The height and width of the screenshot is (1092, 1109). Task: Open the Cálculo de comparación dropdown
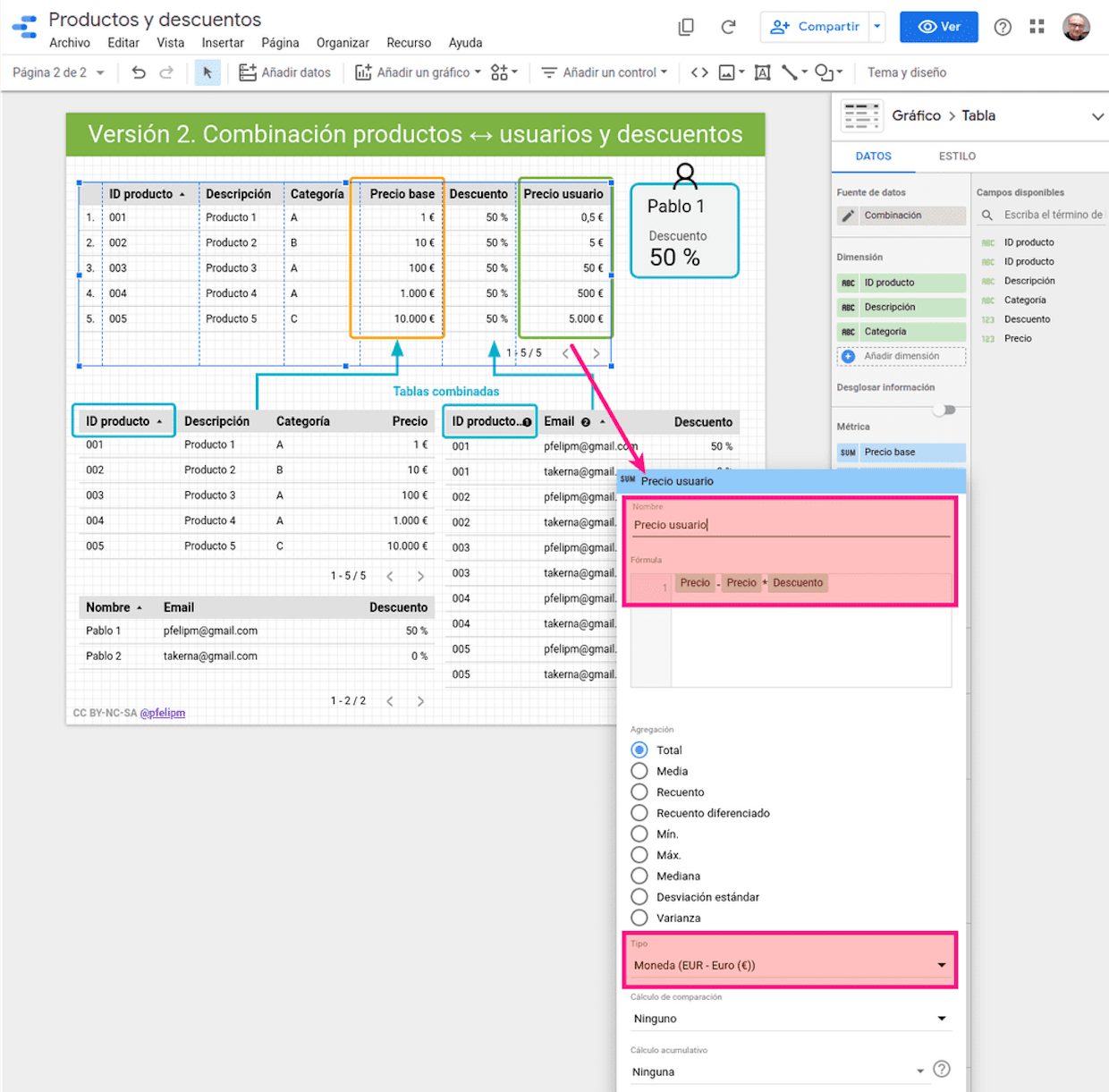[791, 1019]
